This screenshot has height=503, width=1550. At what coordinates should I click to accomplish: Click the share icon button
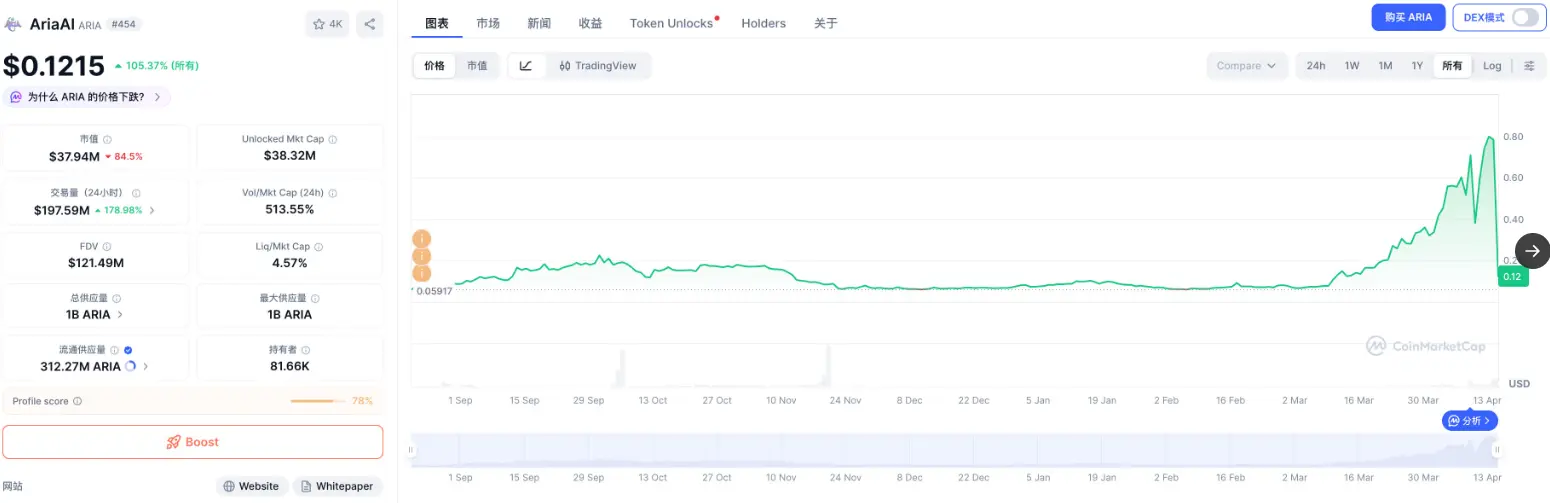(369, 24)
